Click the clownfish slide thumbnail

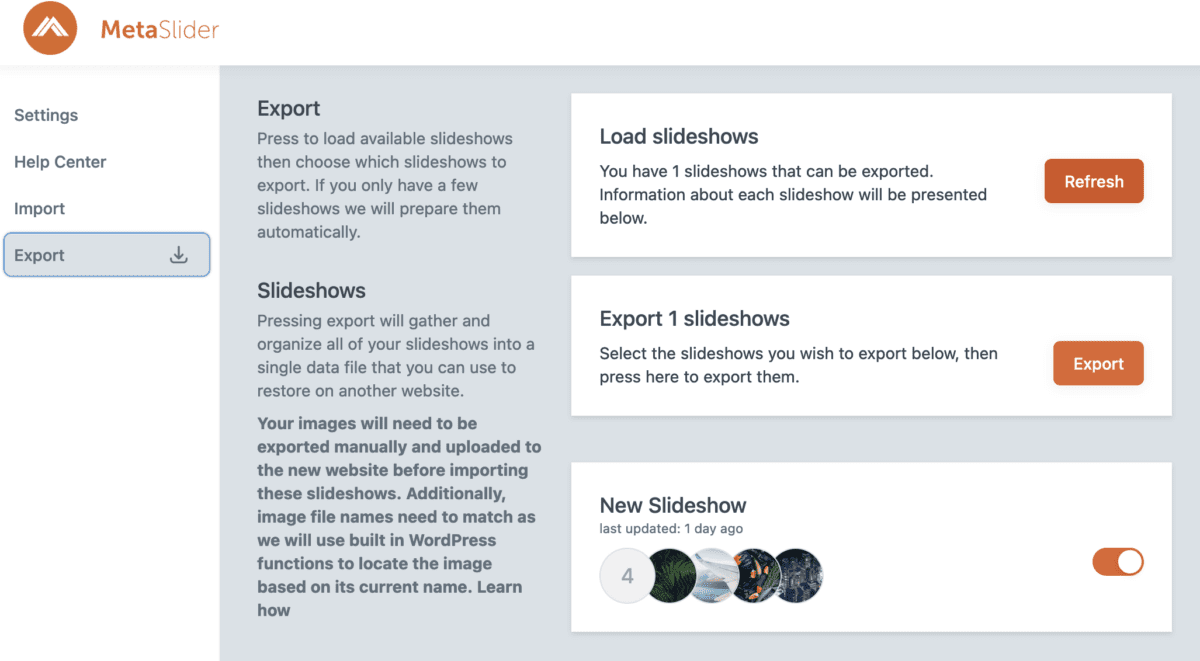point(756,576)
